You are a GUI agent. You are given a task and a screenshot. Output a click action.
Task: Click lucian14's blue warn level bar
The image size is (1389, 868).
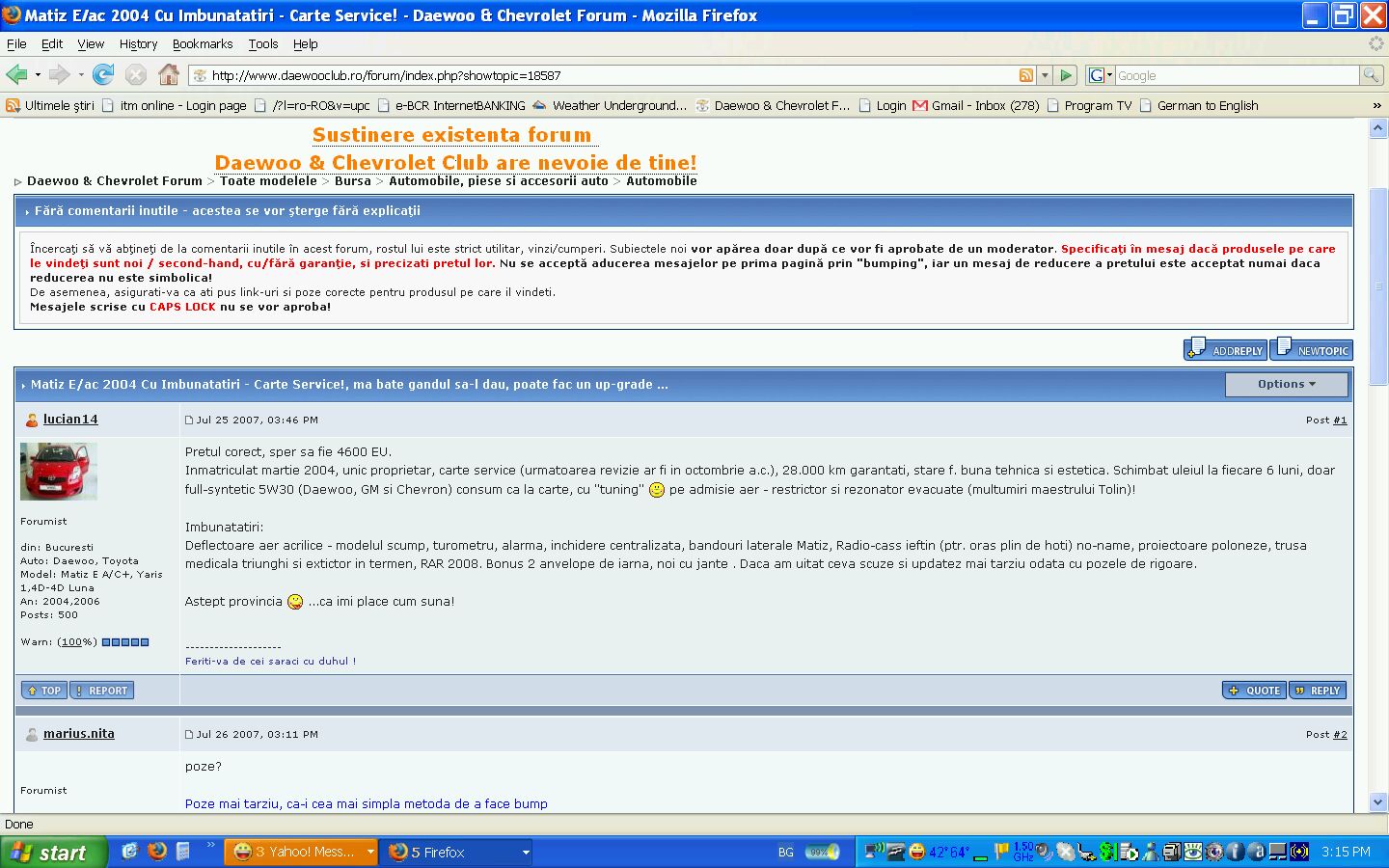pyautogui.click(x=125, y=642)
